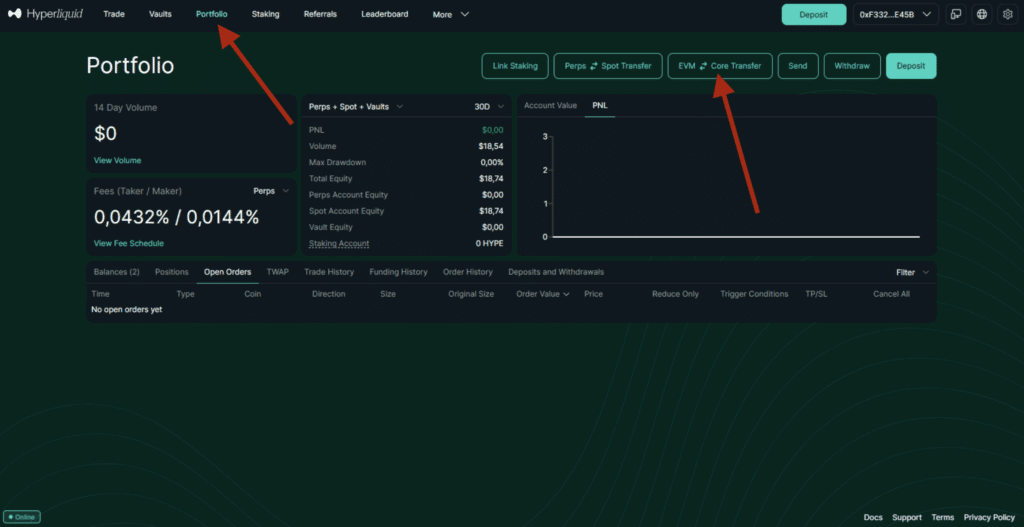Open EVM Core Transfer

coord(720,66)
